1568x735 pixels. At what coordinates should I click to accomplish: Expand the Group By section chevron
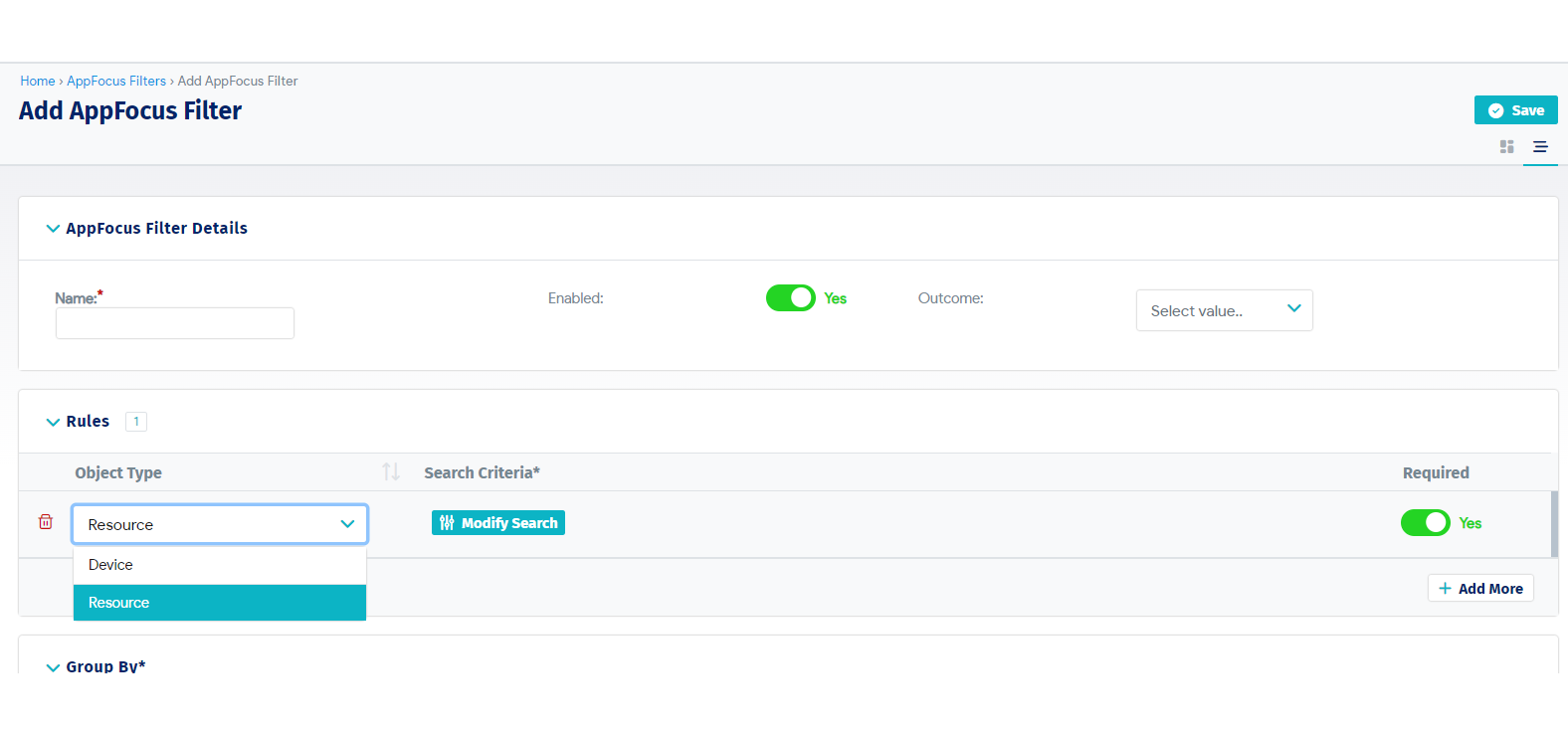[53, 667]
